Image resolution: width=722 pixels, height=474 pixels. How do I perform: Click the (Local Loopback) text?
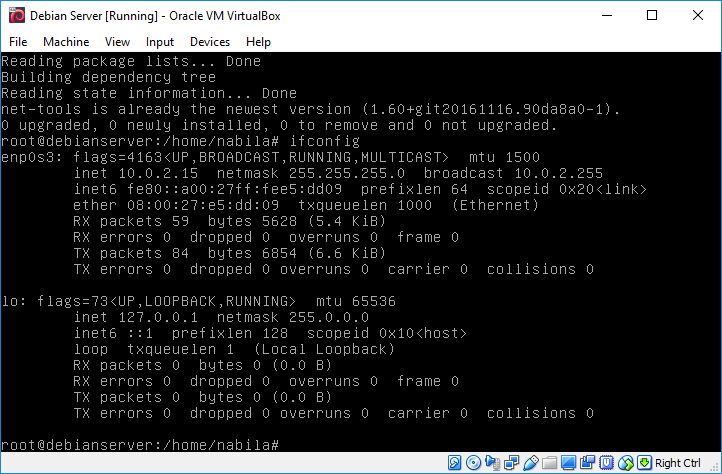click(x=325, y=349)
